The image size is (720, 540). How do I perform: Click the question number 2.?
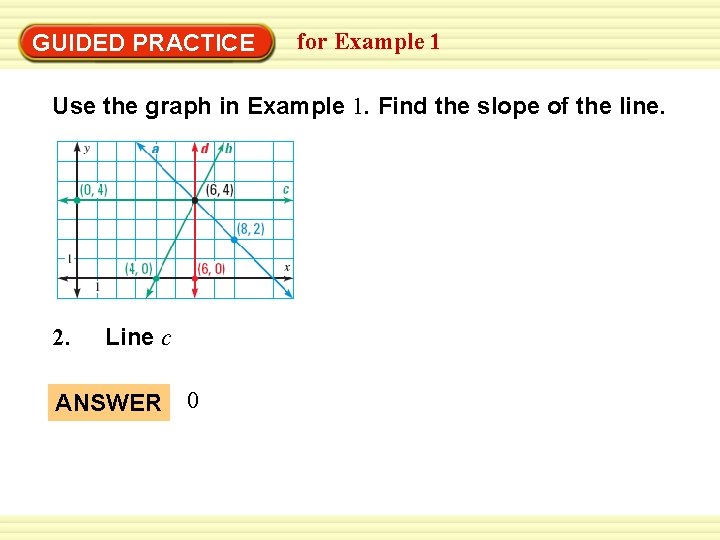(61, 338)
